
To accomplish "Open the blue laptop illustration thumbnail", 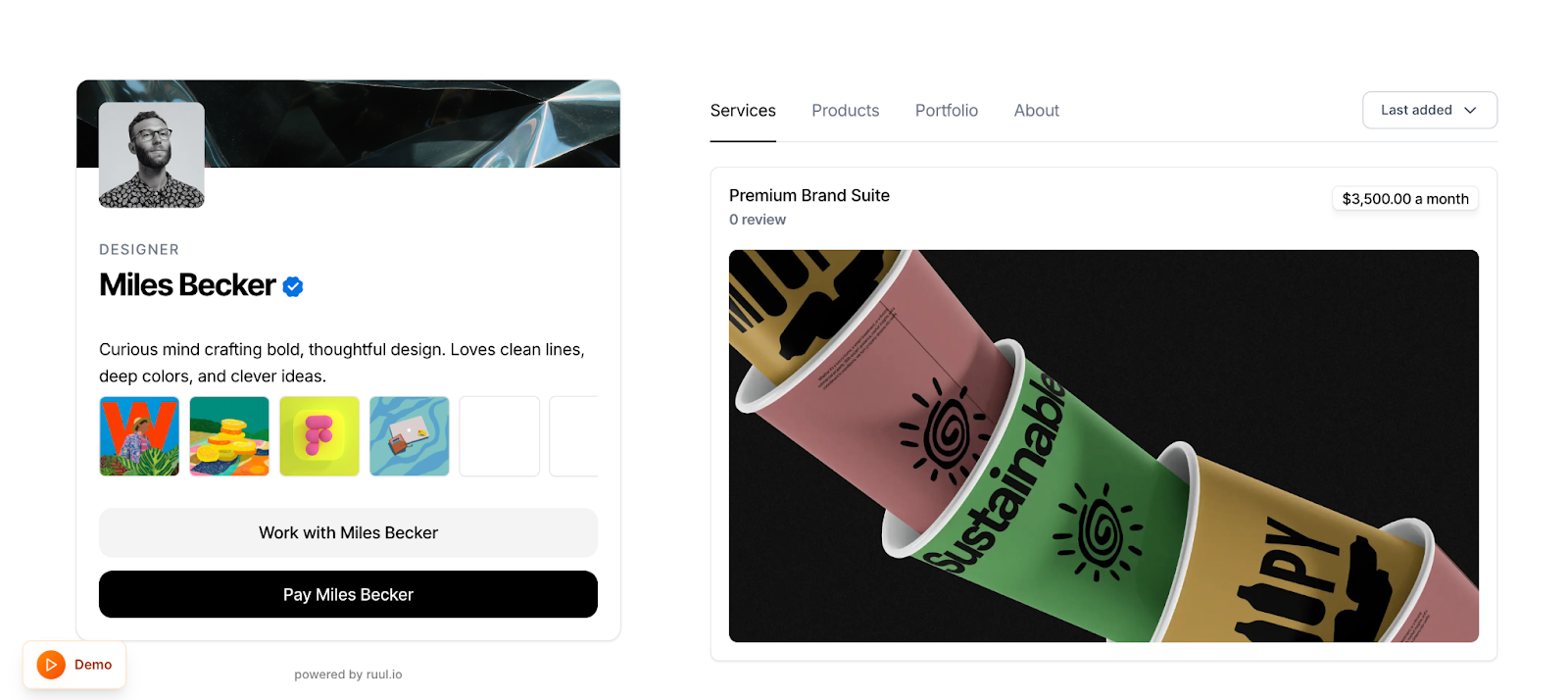I will tap(410, 436).
